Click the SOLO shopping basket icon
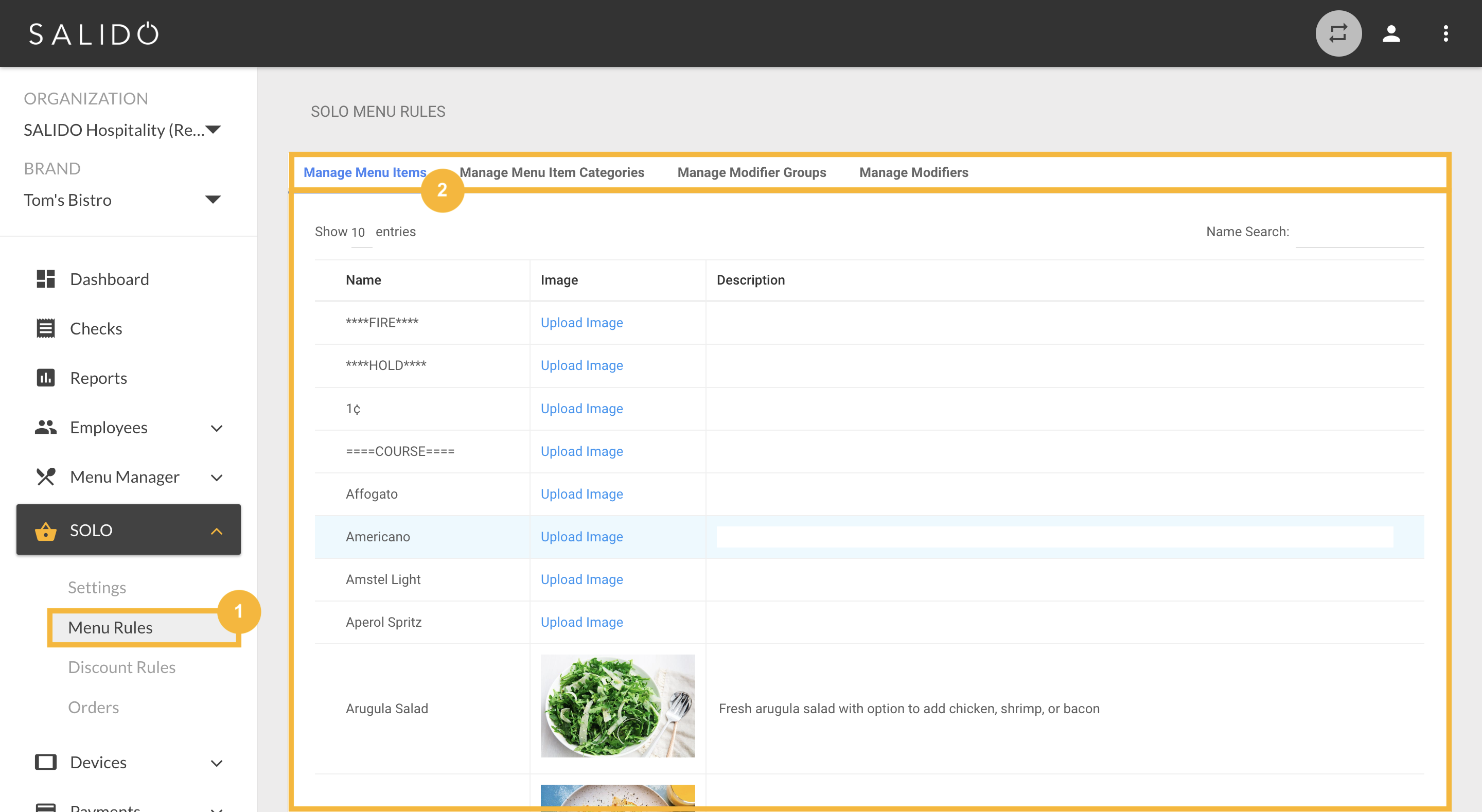Screen dimensions: 1482x812 [x=45, y=531]
